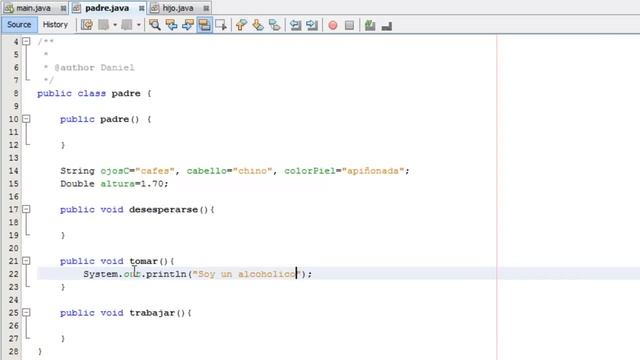Go to the previous search occurrence icon
The width and height of the screenshot is (640, 360).
click(171, 25)
